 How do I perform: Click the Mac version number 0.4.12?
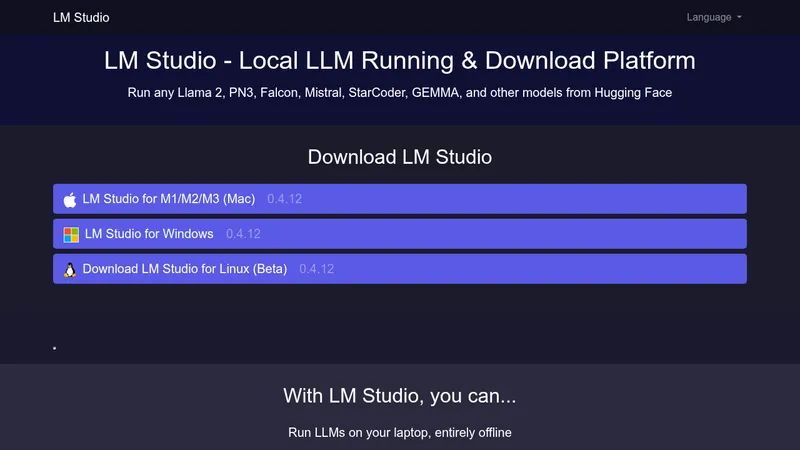[x=285, y=199]
